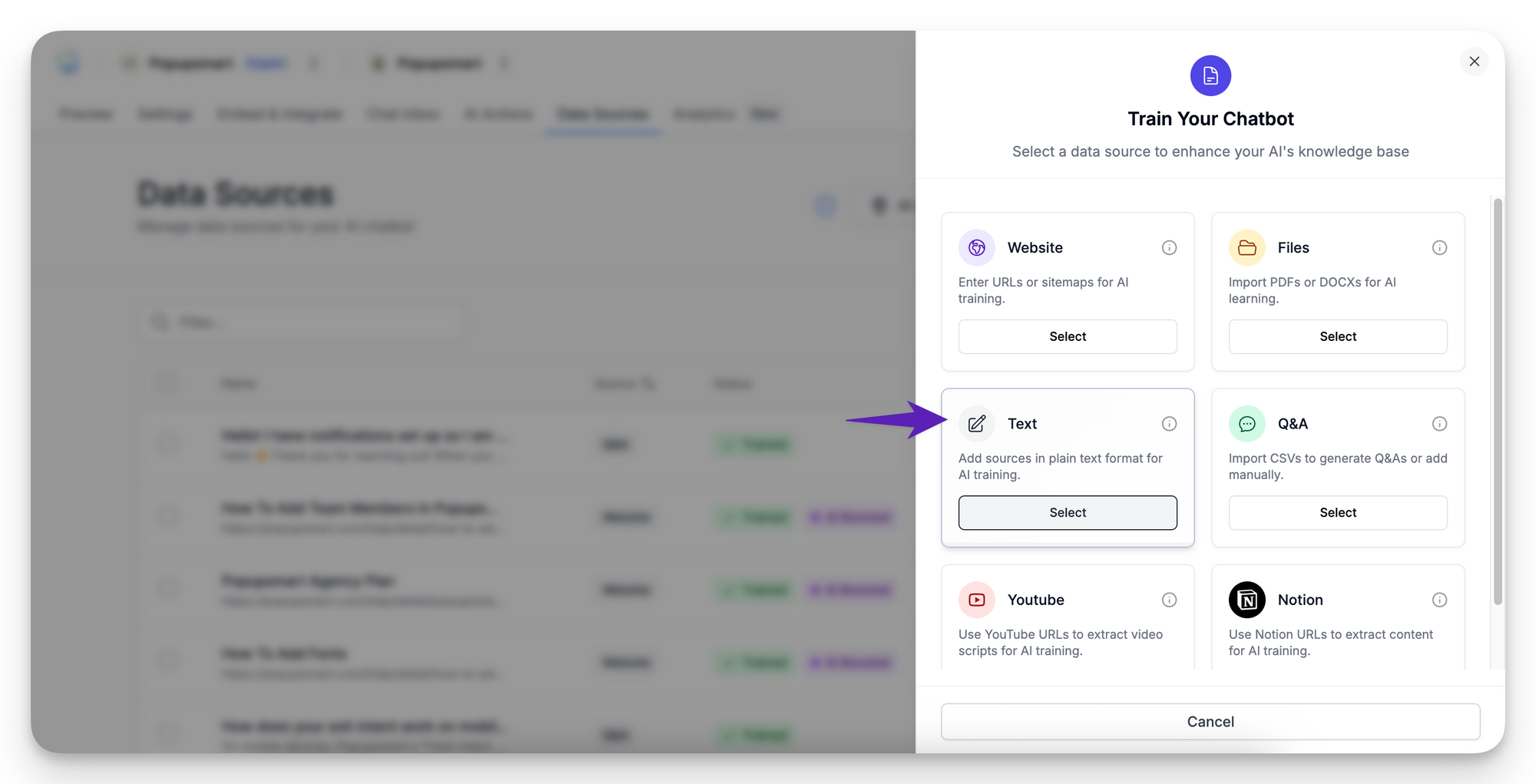Viewport: 1536px width, 784px height.
Task: Click the 'Q&A' card title
Action: (x=1293, y=424)
